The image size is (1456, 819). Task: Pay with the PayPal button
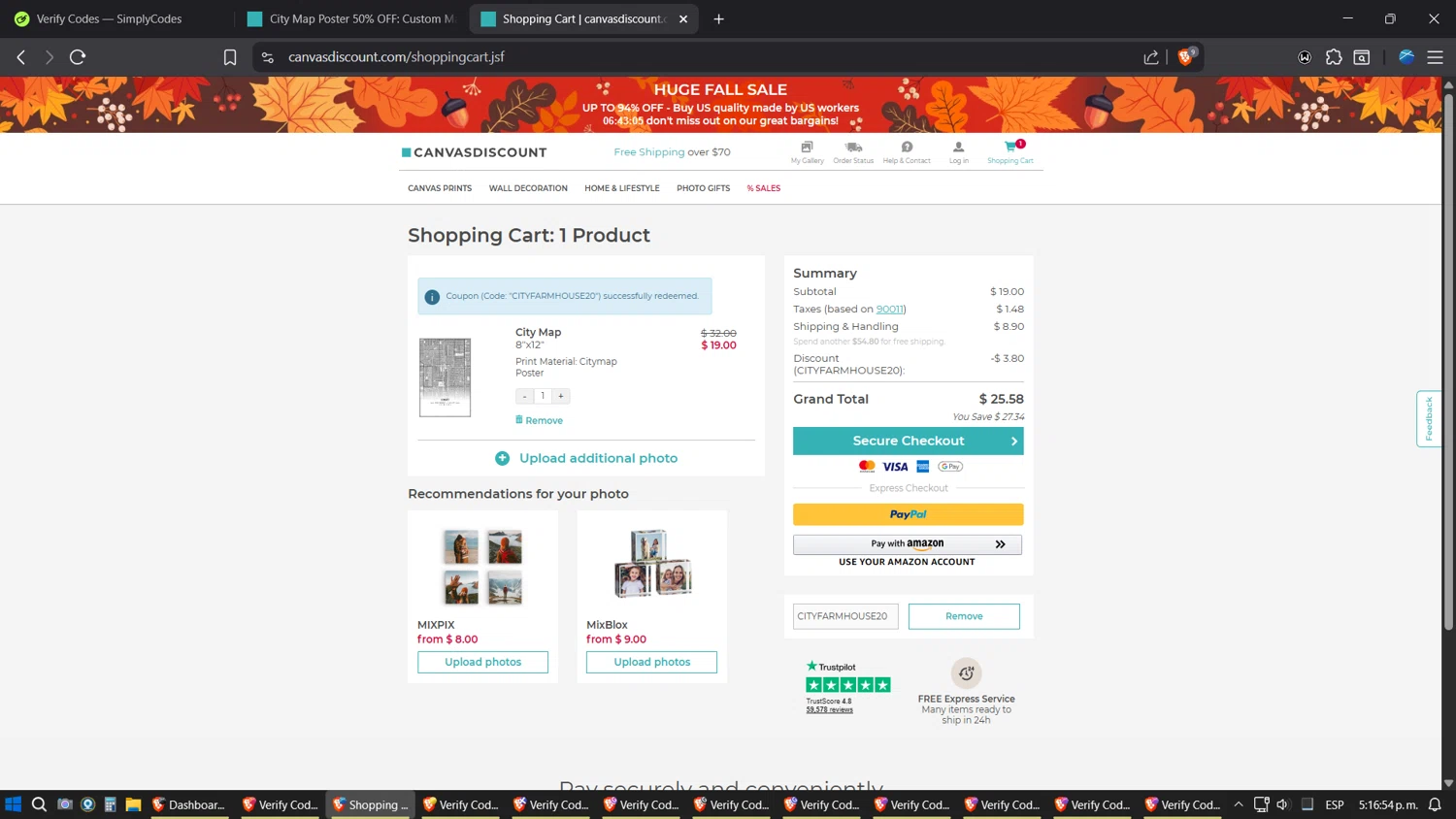pos(909,514)
